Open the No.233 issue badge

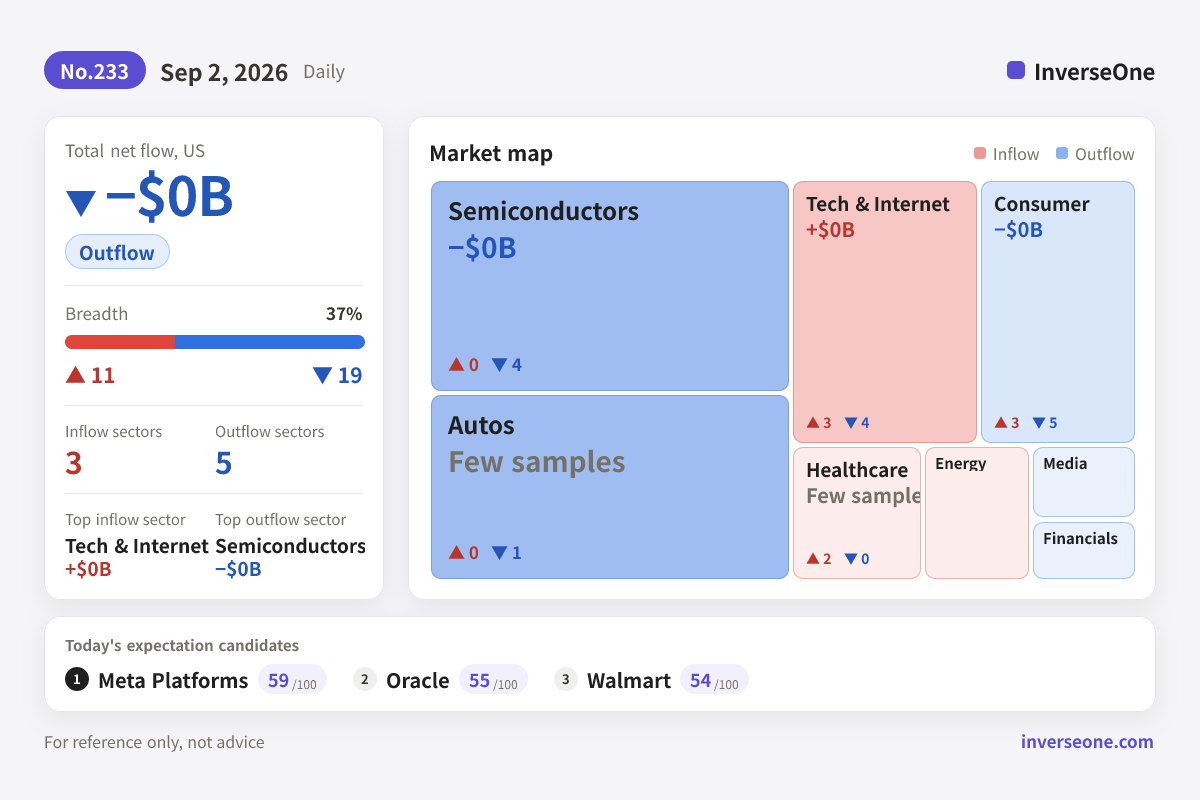pyautogui.click(x=95, y=71)
